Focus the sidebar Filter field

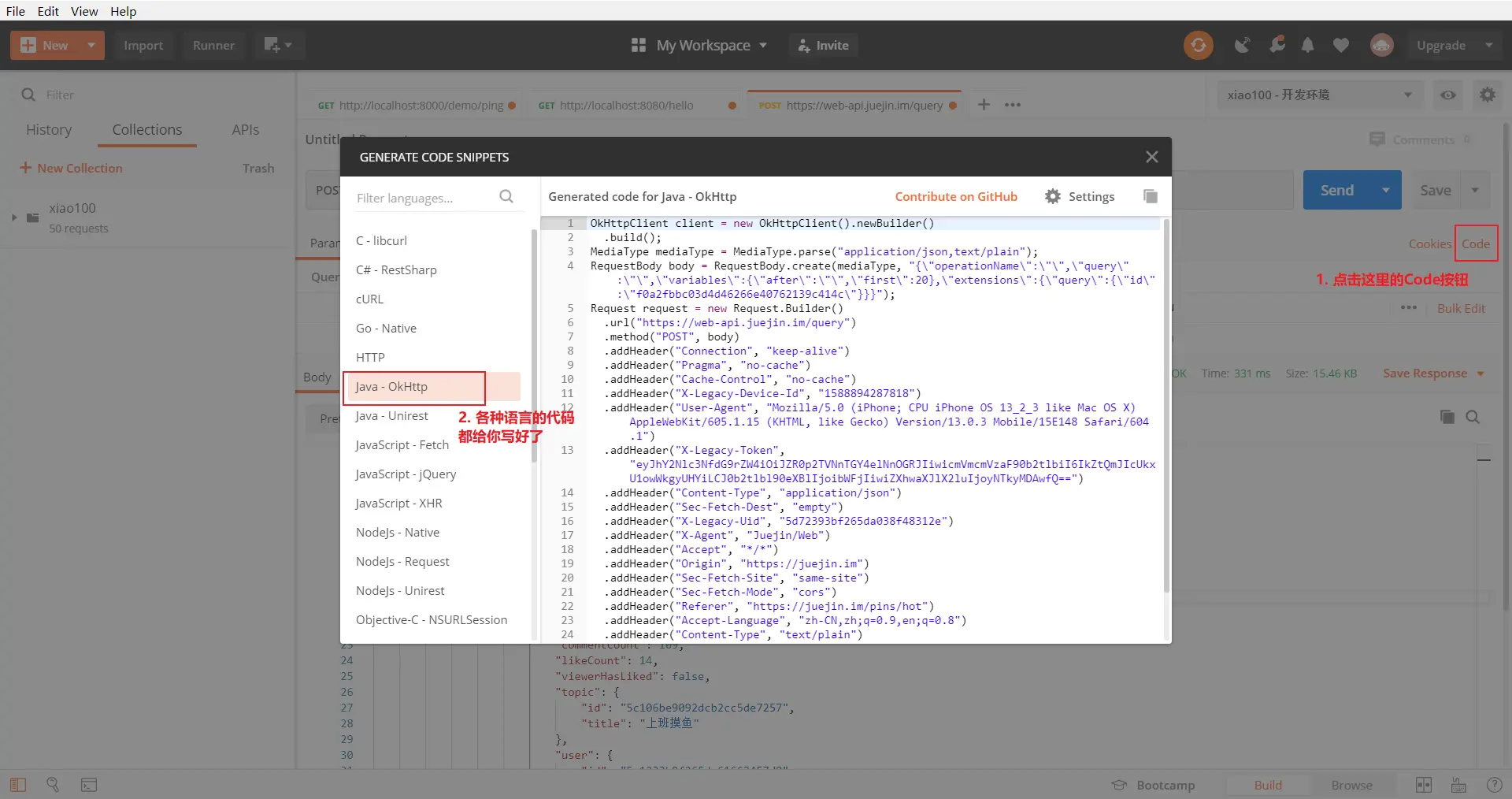pyautogui.click(x=157, y=95)
